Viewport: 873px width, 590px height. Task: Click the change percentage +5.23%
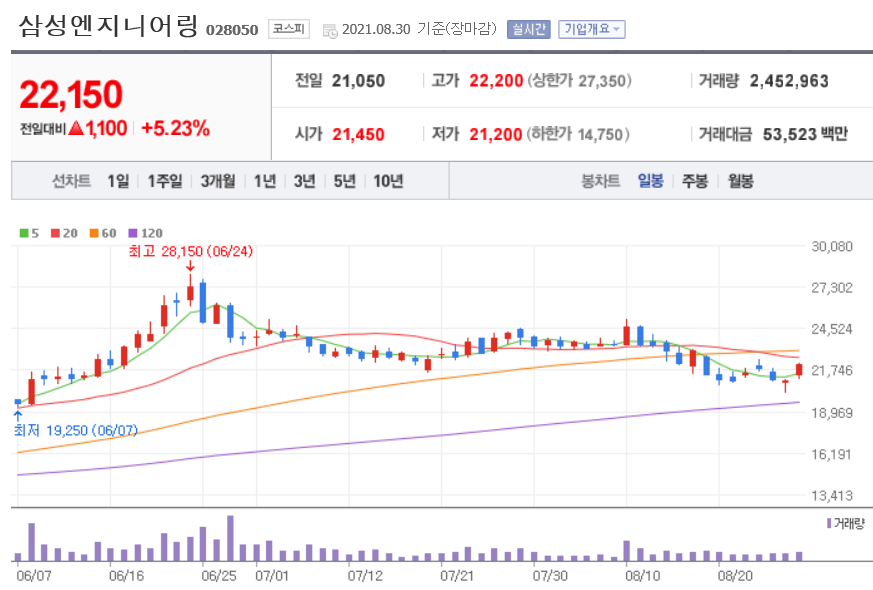pos(175,128)
